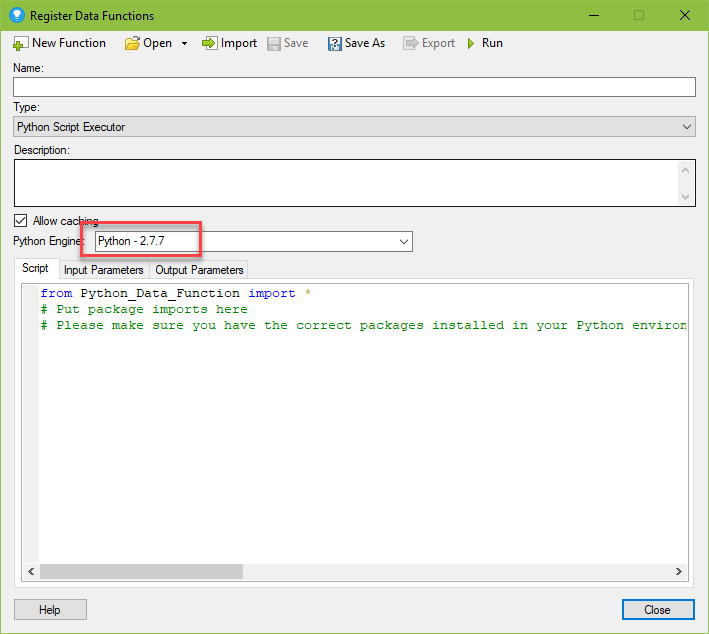
Task: Click the Help button
Action: tap(50, 610)
